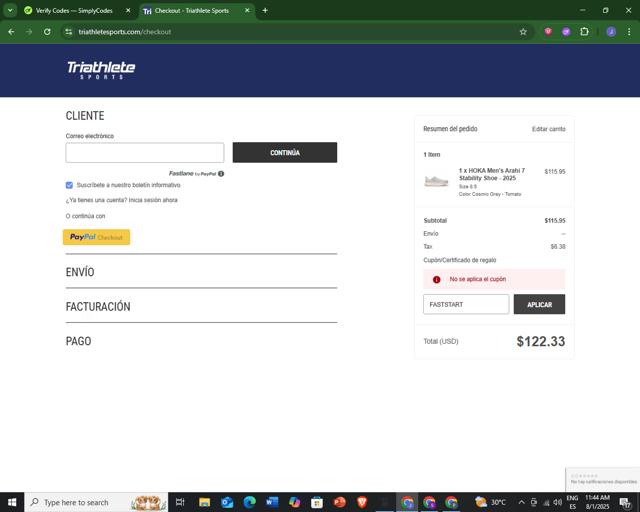Open the Chrome profile avatar

611,31
